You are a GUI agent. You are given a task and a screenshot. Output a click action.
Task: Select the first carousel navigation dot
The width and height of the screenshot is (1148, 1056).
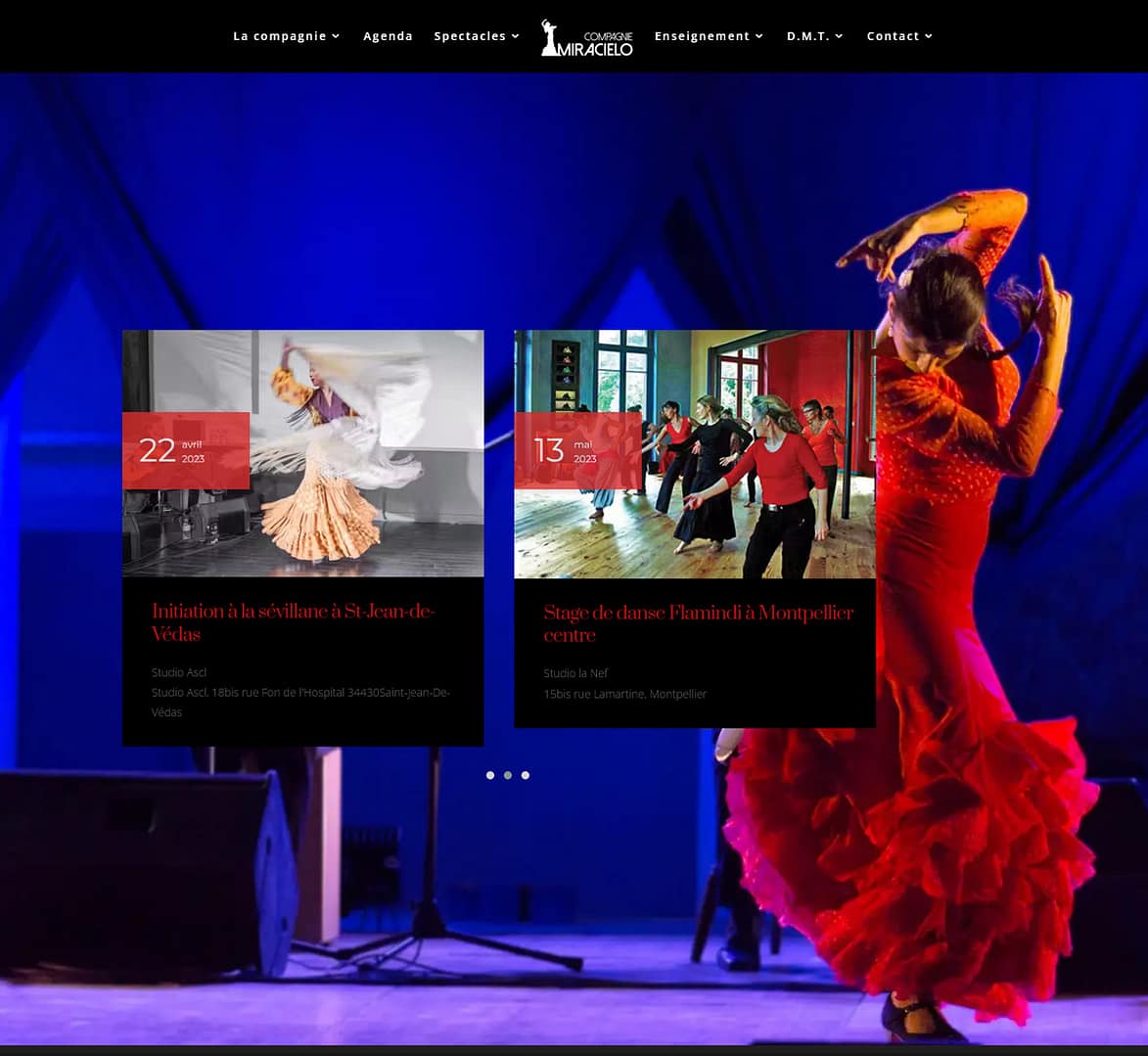click(489, 774)
